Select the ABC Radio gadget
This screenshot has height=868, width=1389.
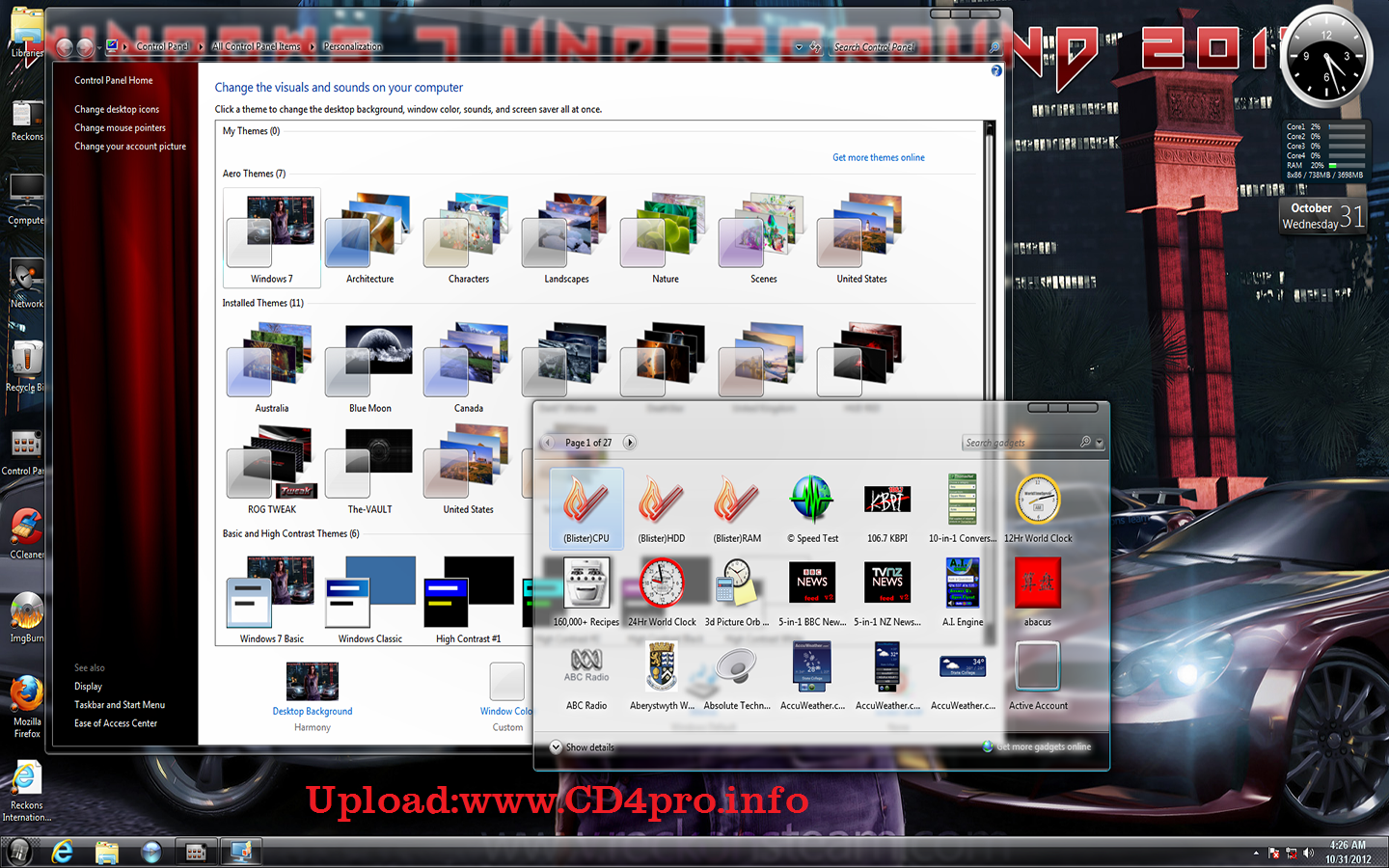coord(586,676)
